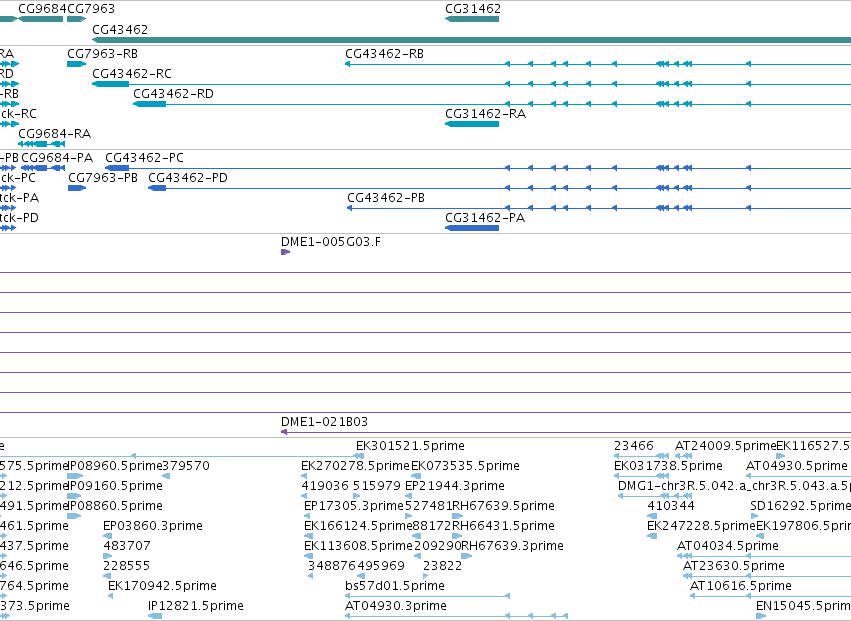The width and height of the screenshot is (851, 621).
Task: Select the 88172 feature label
Action: pyautogui.click(x=432, y=527)
